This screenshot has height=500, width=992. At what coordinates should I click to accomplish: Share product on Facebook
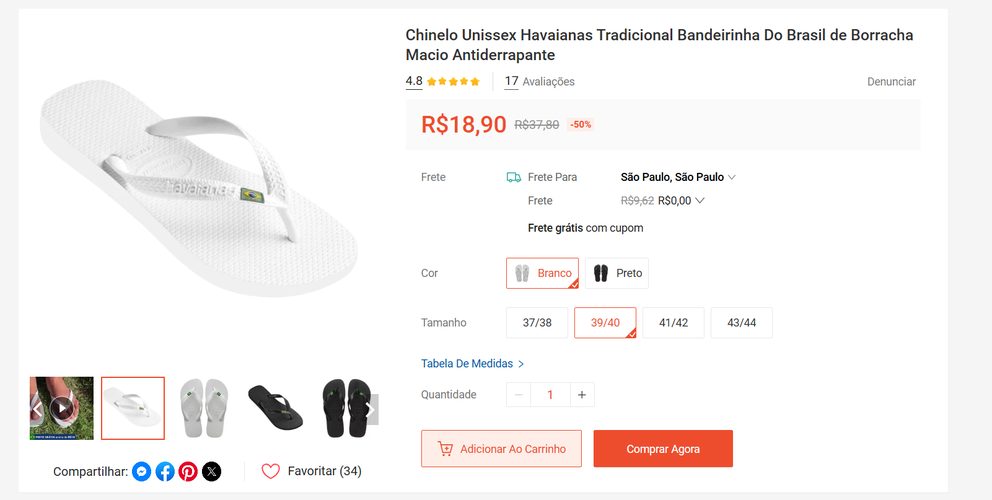(165, 471)
